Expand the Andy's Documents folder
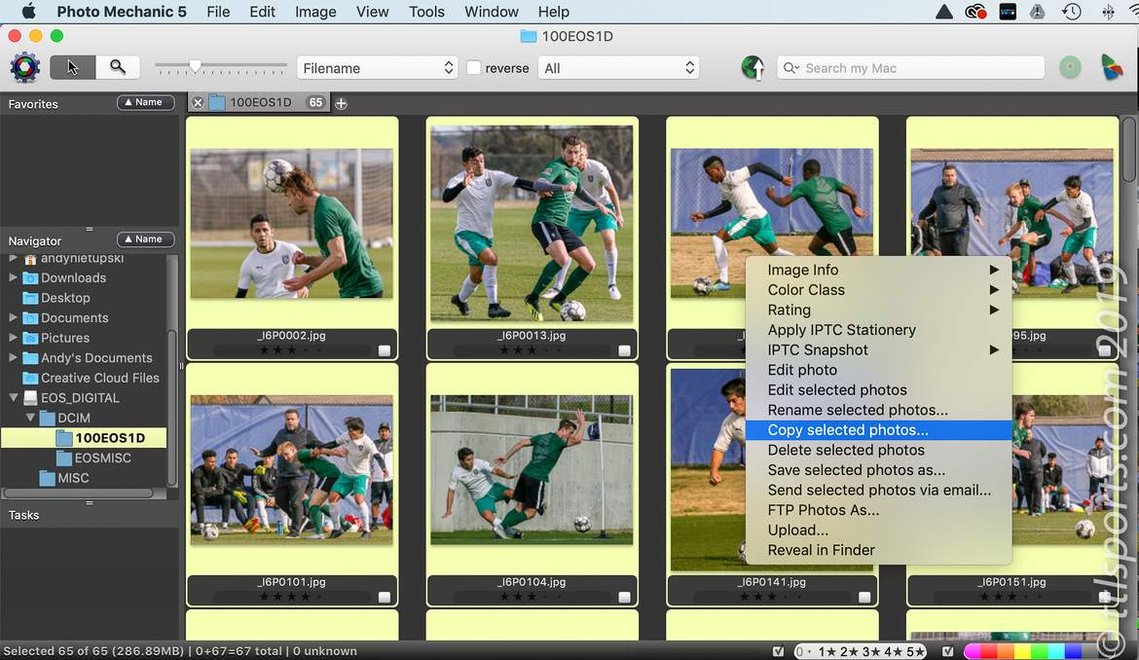Screen dimensions: 1139x660 (x=13, y=357)
